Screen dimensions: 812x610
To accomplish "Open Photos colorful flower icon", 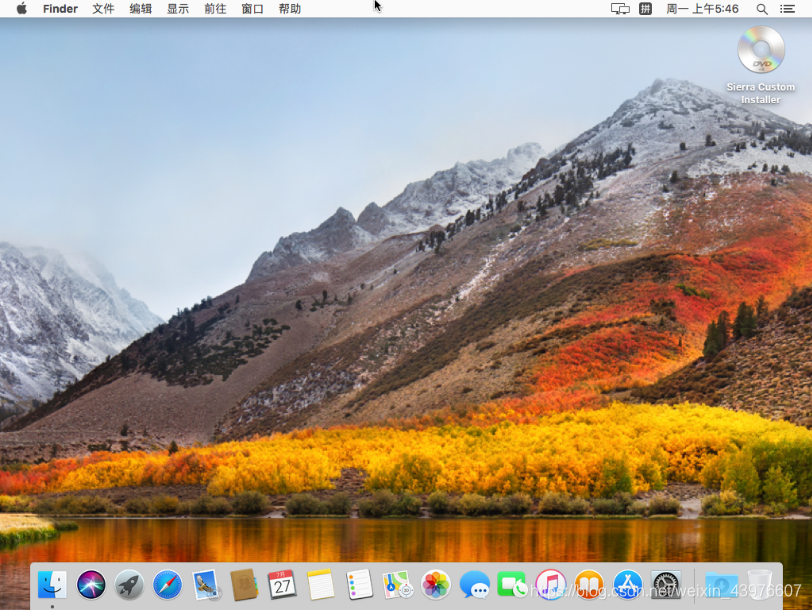I will pyautogui.click(x=436, y=585).
